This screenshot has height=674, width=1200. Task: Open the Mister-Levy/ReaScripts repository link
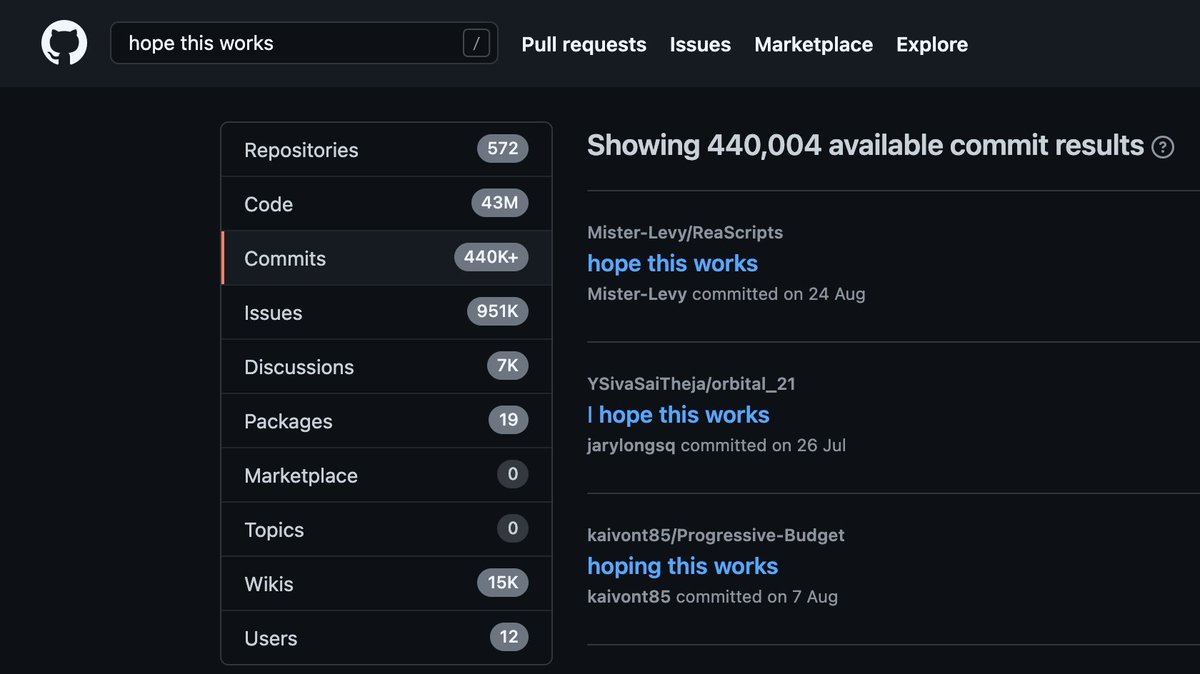click(685, 232)
